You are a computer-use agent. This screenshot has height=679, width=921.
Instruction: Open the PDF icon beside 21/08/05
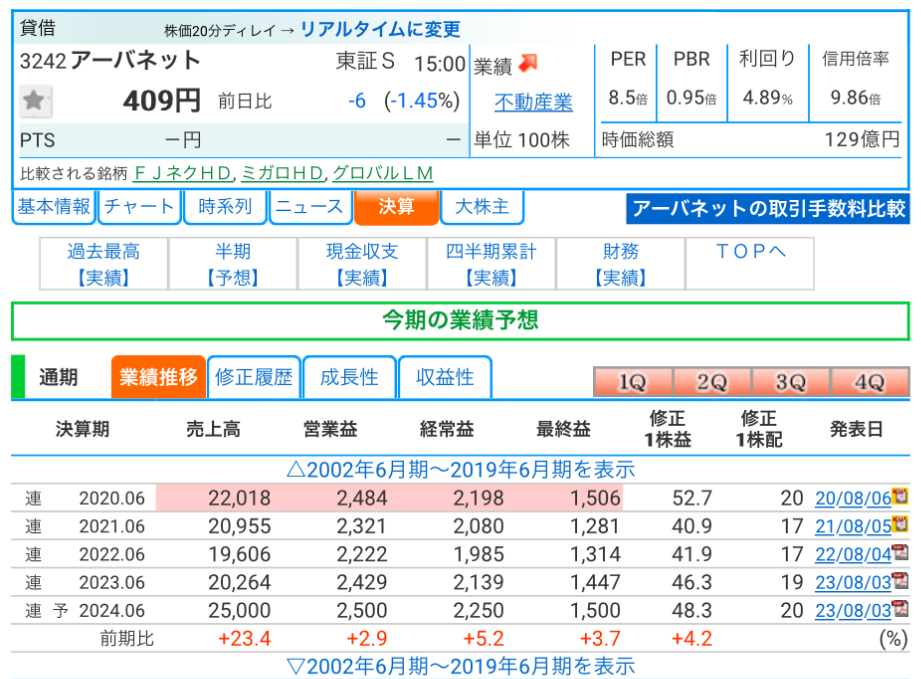[x=900, y=524]
